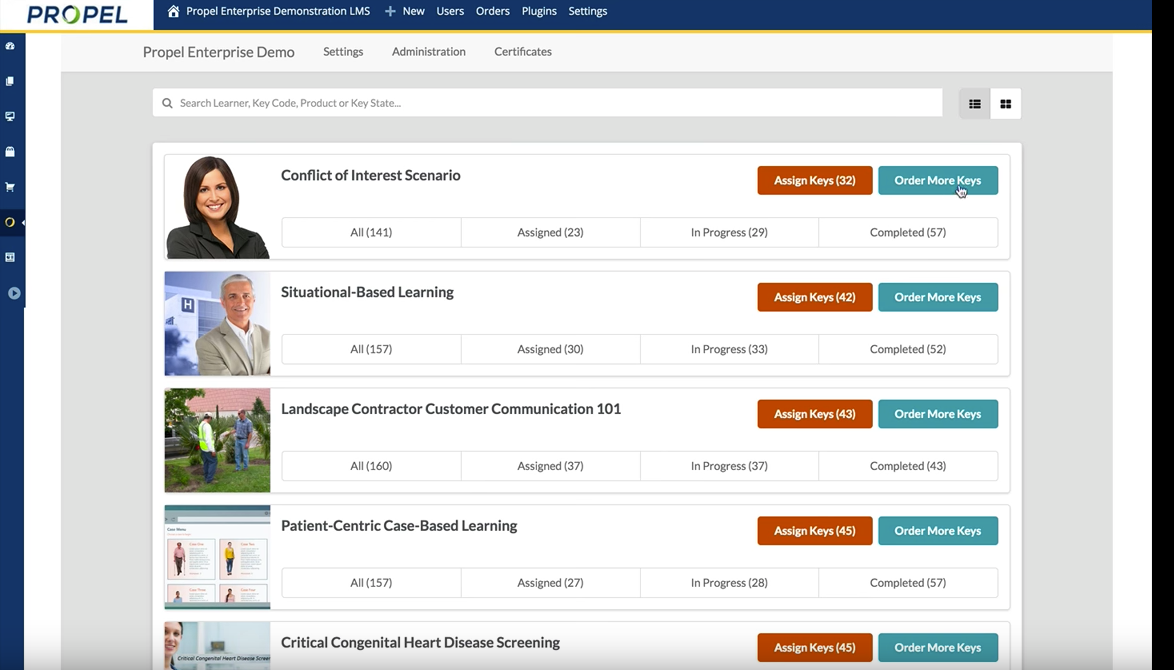Open the media/image icon in sidebar

point(10,257)
